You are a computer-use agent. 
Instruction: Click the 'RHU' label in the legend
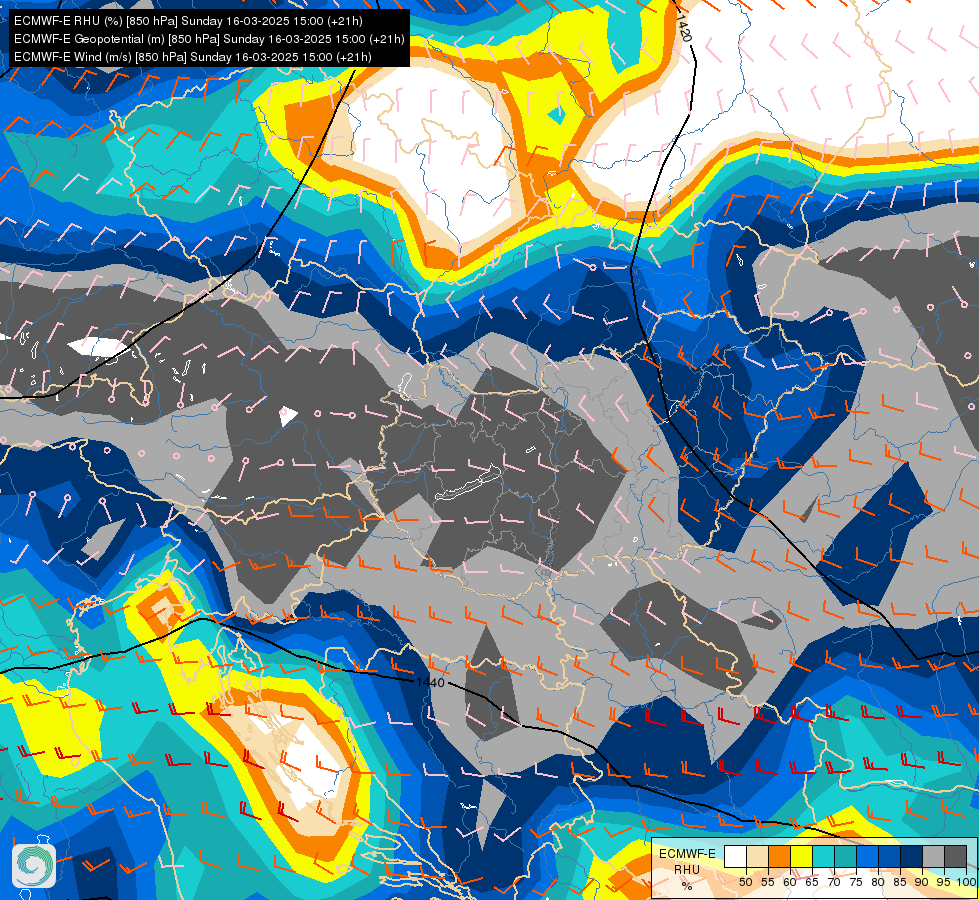coord(687,869)
